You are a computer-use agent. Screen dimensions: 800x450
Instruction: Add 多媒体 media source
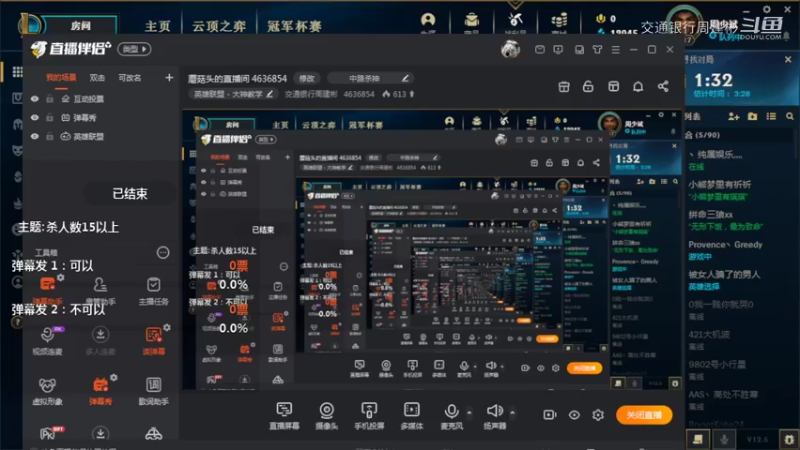point(411,415)
